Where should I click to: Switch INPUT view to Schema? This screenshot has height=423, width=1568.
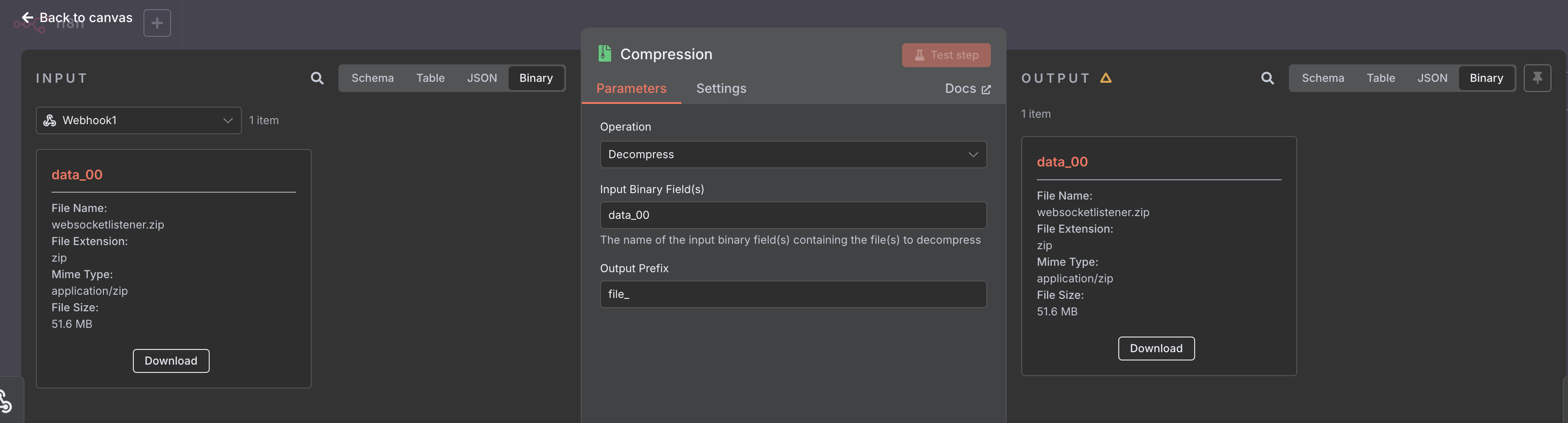pyautogui.click(x=372, y=78)
